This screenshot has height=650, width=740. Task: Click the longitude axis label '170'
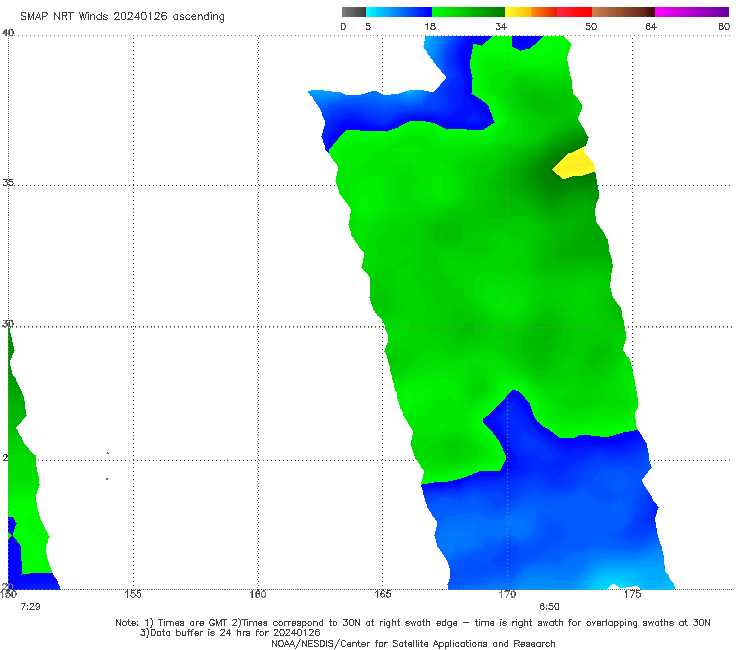[507, 594]
